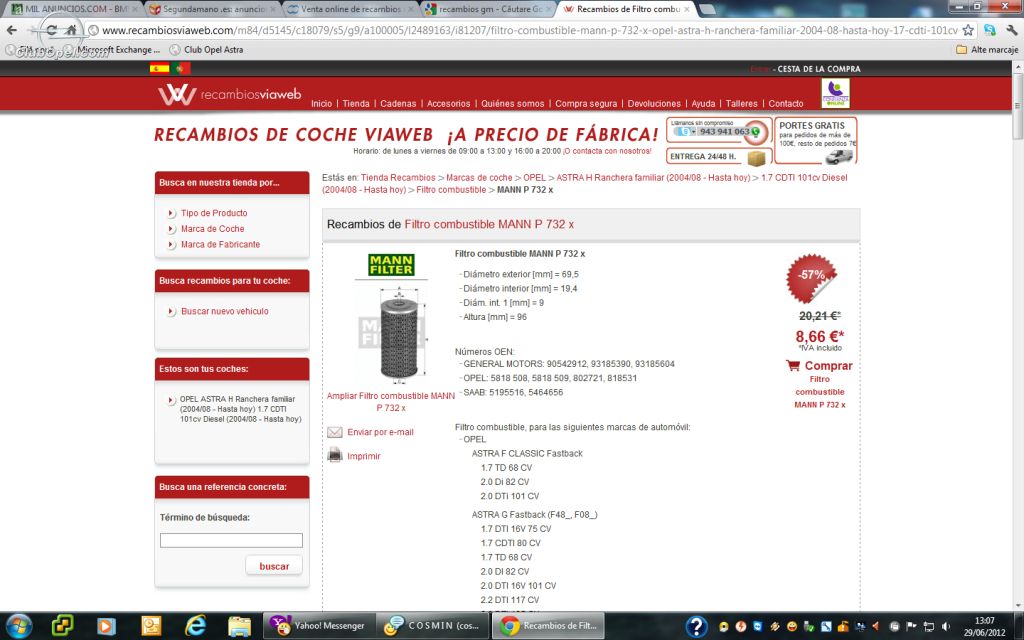Screen dimensions: 1024x640
Task: Click the blue help question-mark icon in taskbar
Action: coord(697,626)
